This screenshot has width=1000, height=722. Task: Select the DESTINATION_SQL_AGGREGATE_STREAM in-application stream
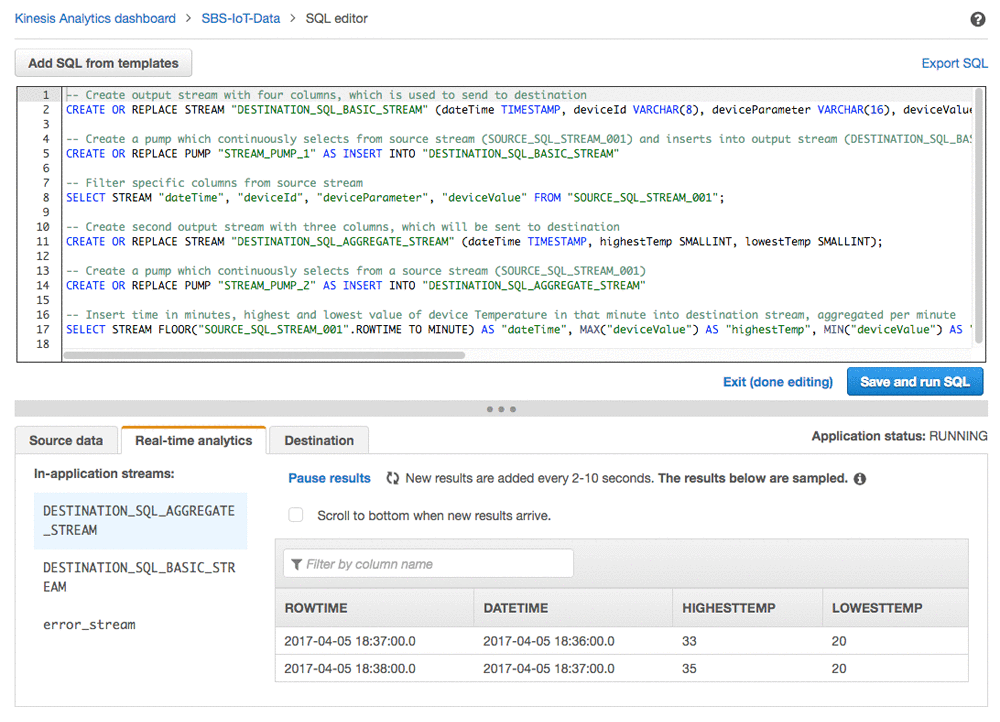(140, 520)
